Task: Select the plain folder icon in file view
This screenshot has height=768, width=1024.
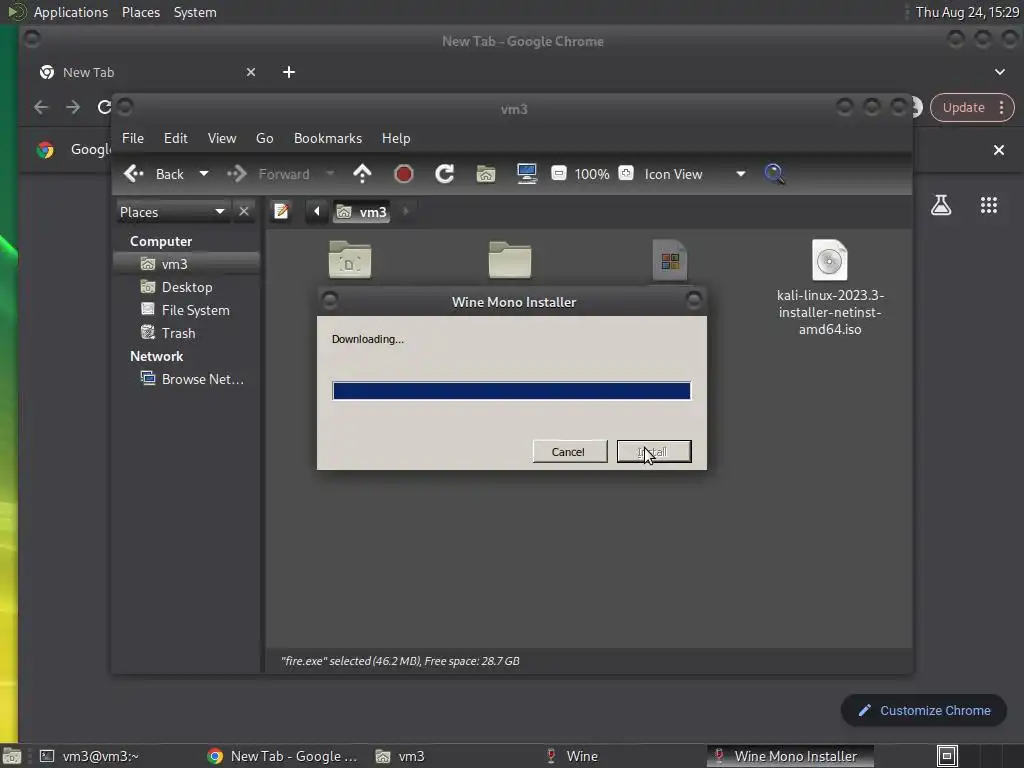Action: [x=509, y=260]
